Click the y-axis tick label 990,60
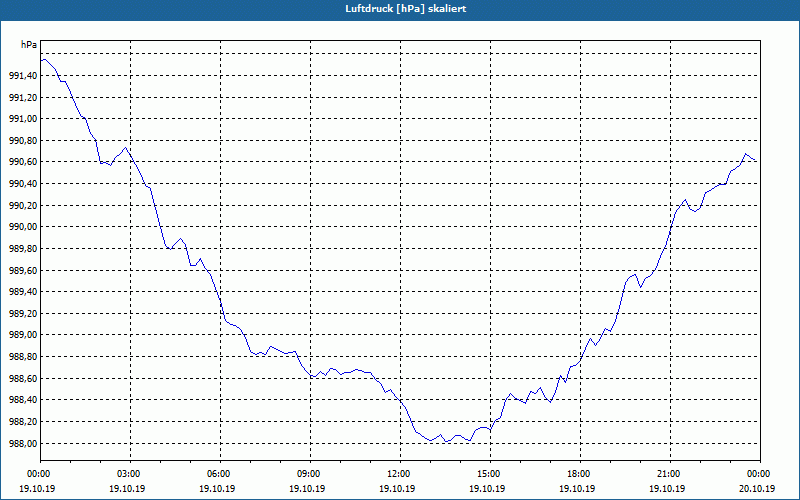 pyautogui.click(x=23, y=162)
